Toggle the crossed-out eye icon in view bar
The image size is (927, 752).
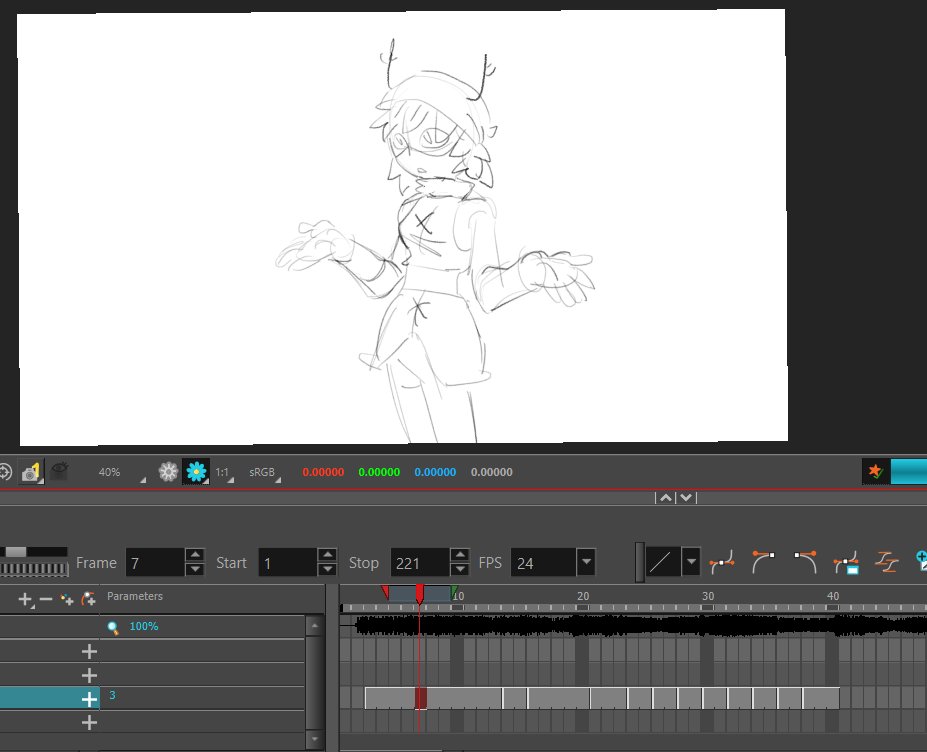[60, 471]
